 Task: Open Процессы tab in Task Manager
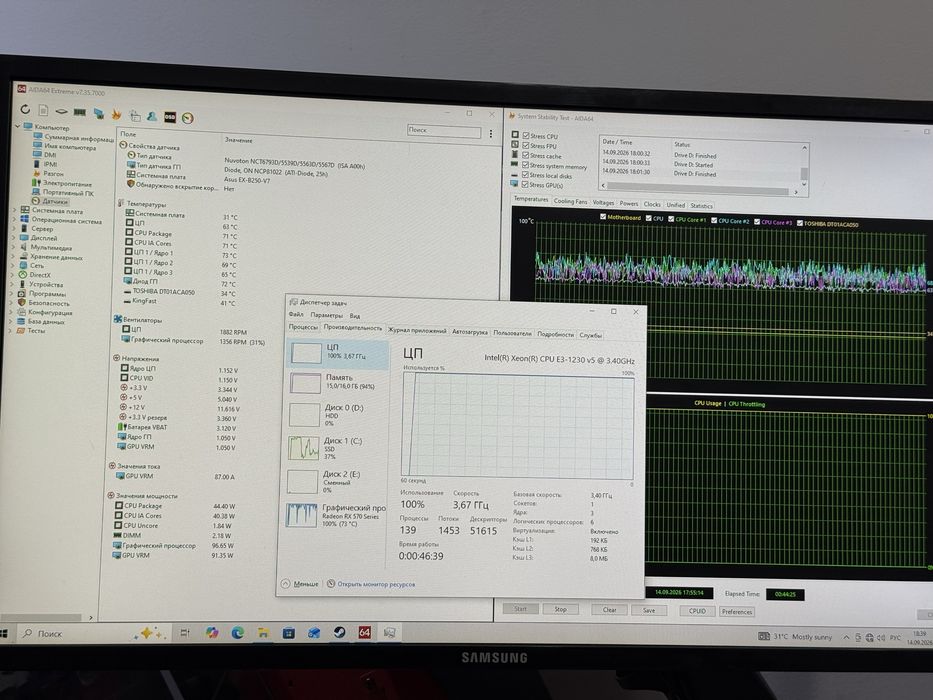(x=303, y=327)
